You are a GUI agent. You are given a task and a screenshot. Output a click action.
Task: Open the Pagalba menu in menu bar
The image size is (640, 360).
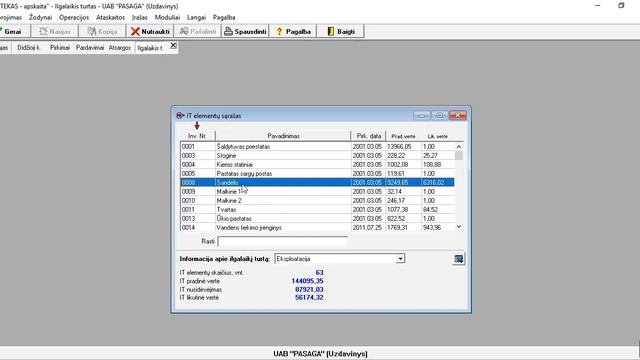coord(224,18)
